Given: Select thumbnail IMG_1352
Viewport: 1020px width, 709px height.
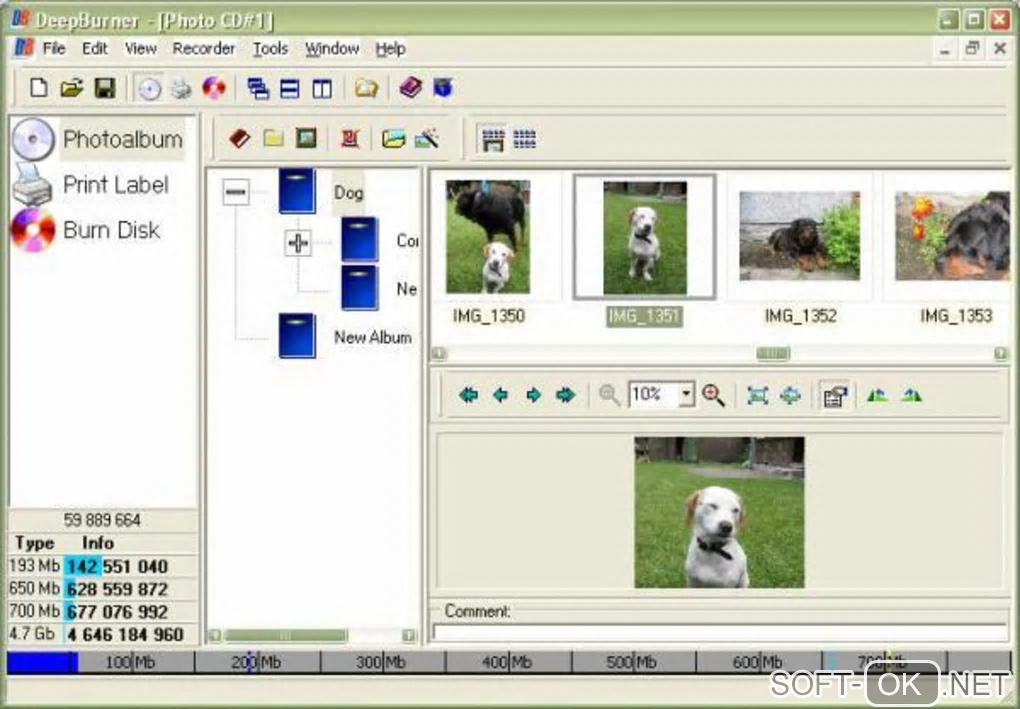Looking at the screenshot, I should [799, 235].
